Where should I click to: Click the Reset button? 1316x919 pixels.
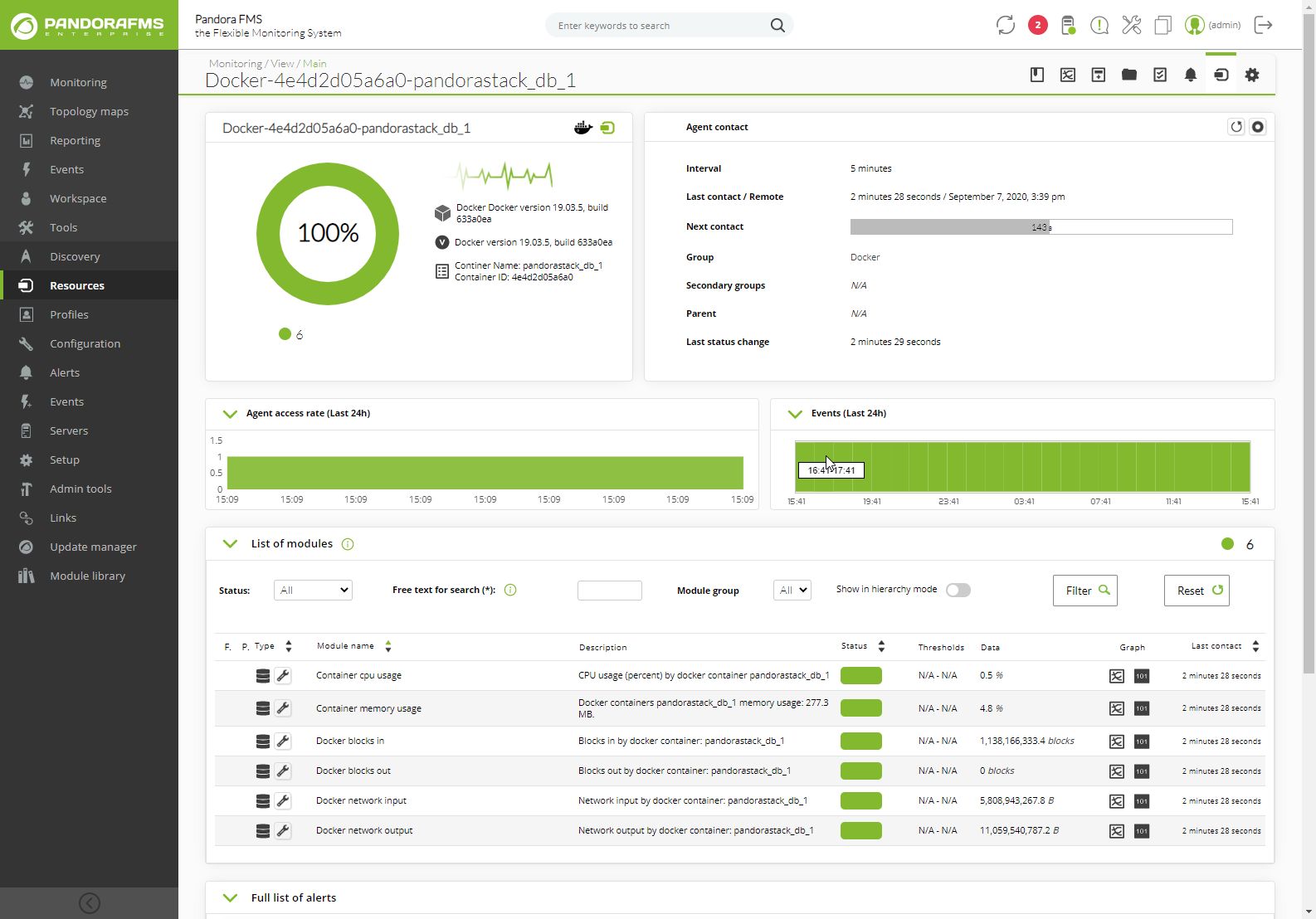pyautogui.click(x=1197, y=591)
